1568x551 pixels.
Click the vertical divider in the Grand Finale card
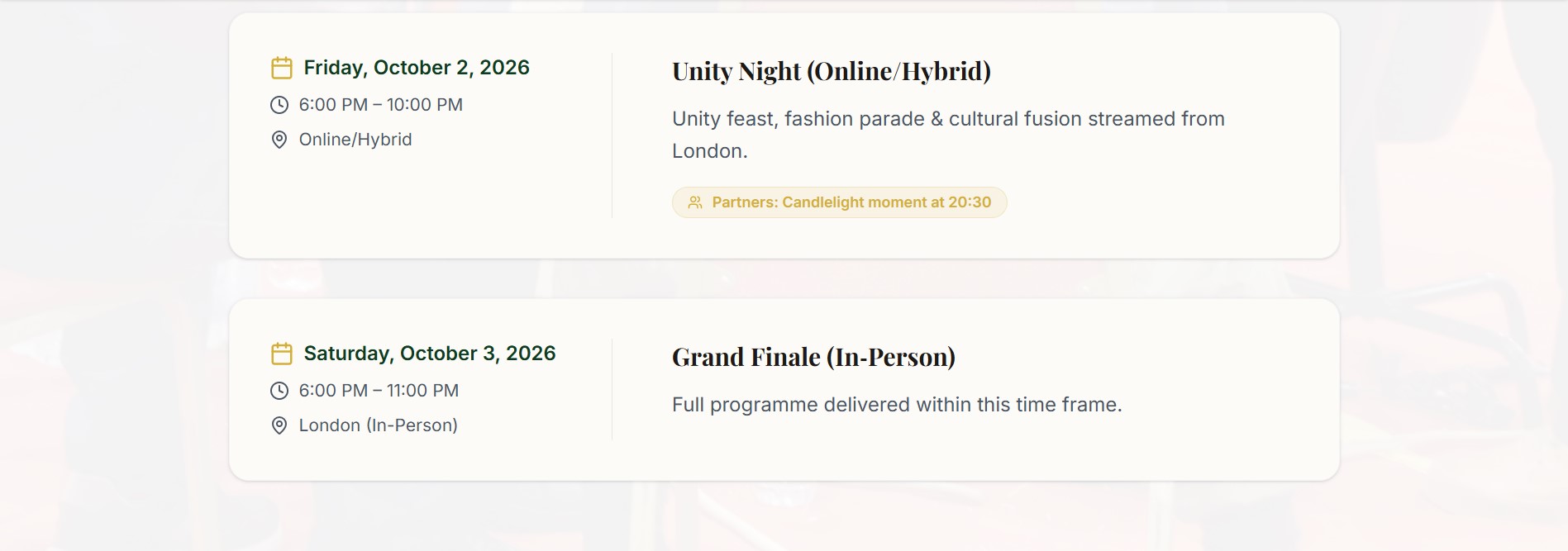[612, 389]
